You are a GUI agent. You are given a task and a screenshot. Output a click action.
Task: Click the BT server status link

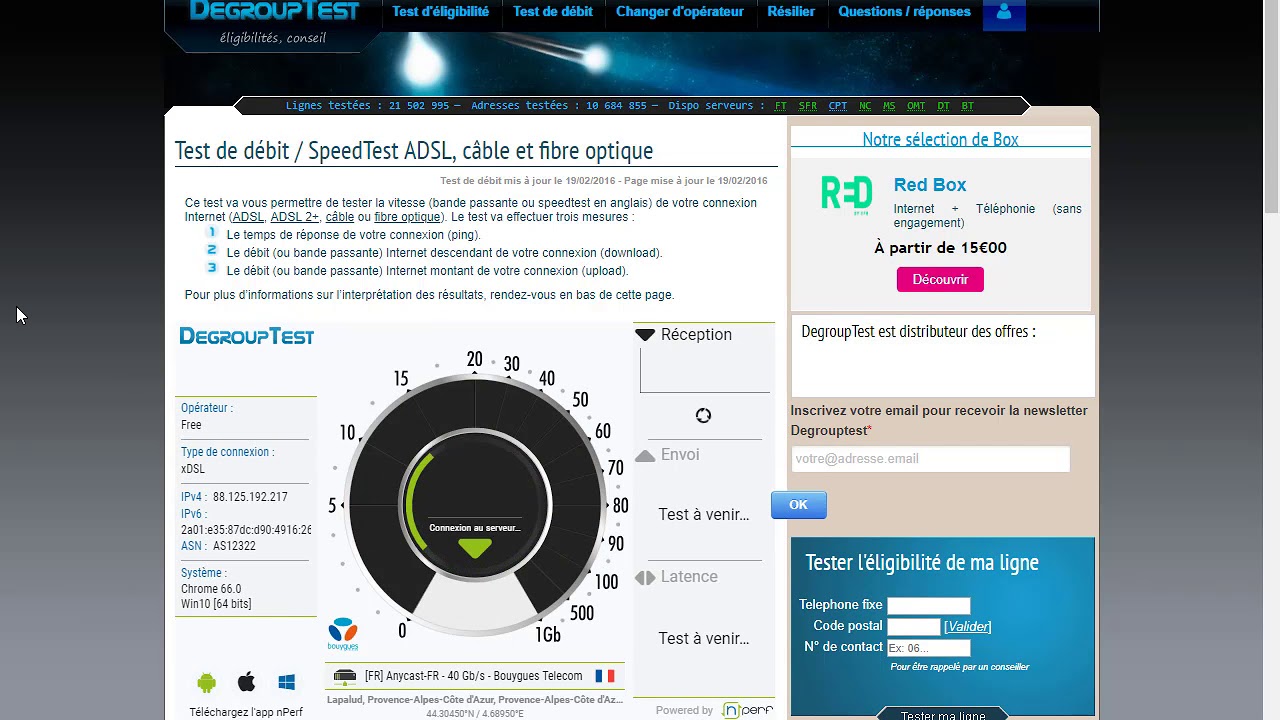[x=968, y=106]
